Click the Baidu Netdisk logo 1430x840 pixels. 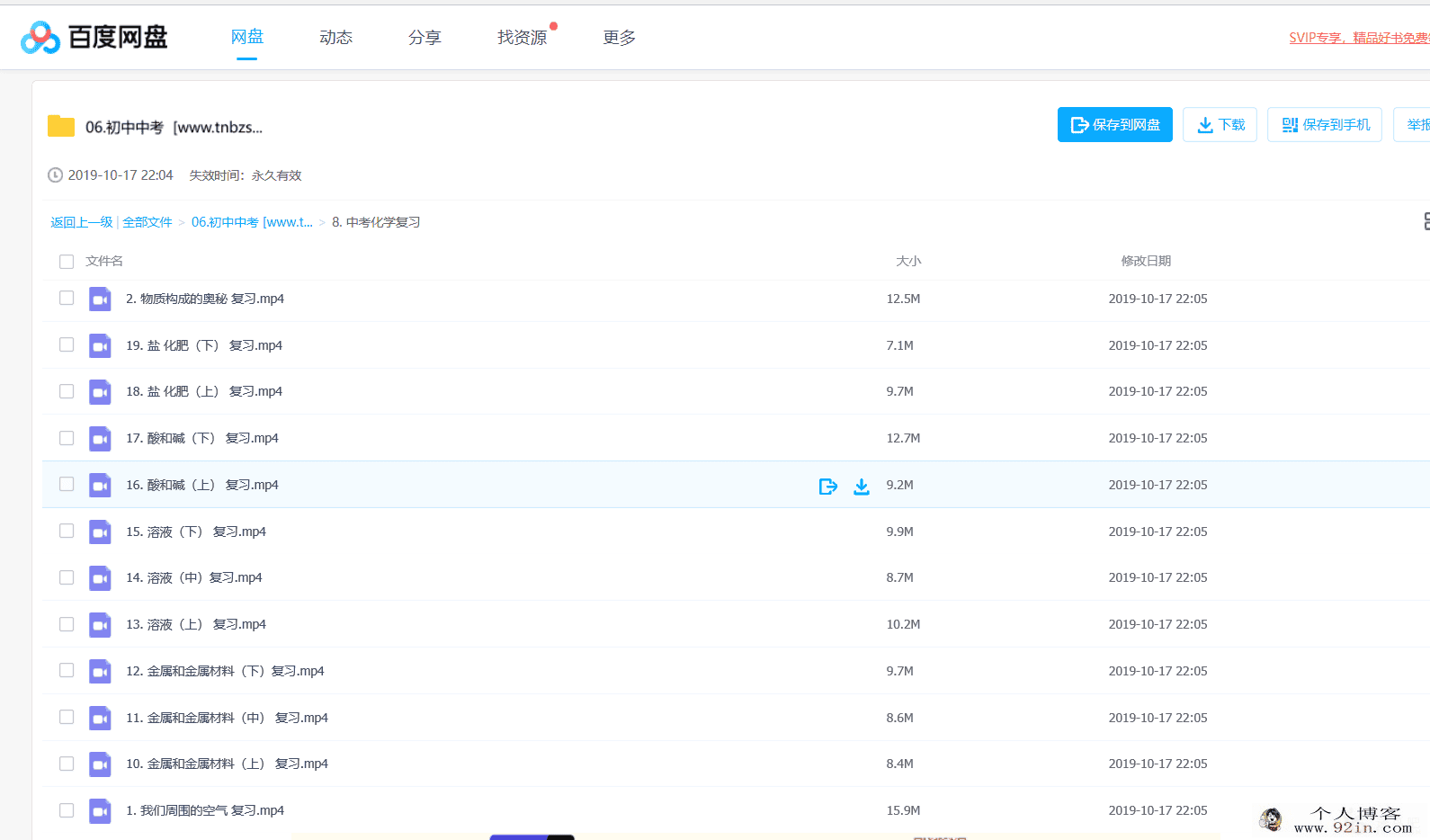pyautogui.click(x=94, y=37)
